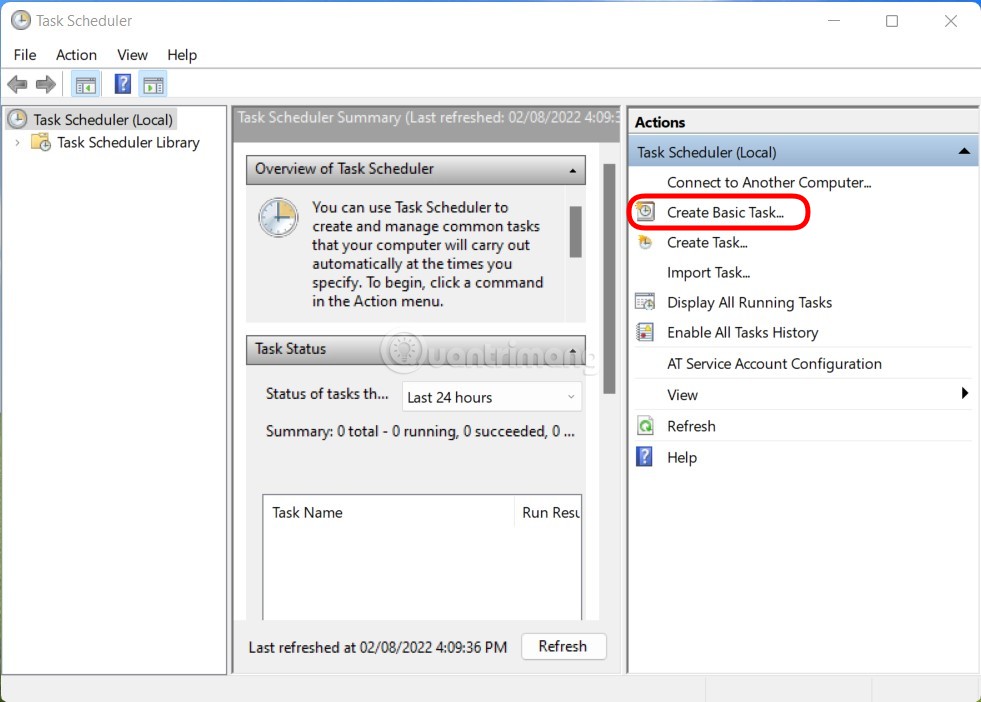Click the Run Result column header
981x702 pixels.
(549, 512)
